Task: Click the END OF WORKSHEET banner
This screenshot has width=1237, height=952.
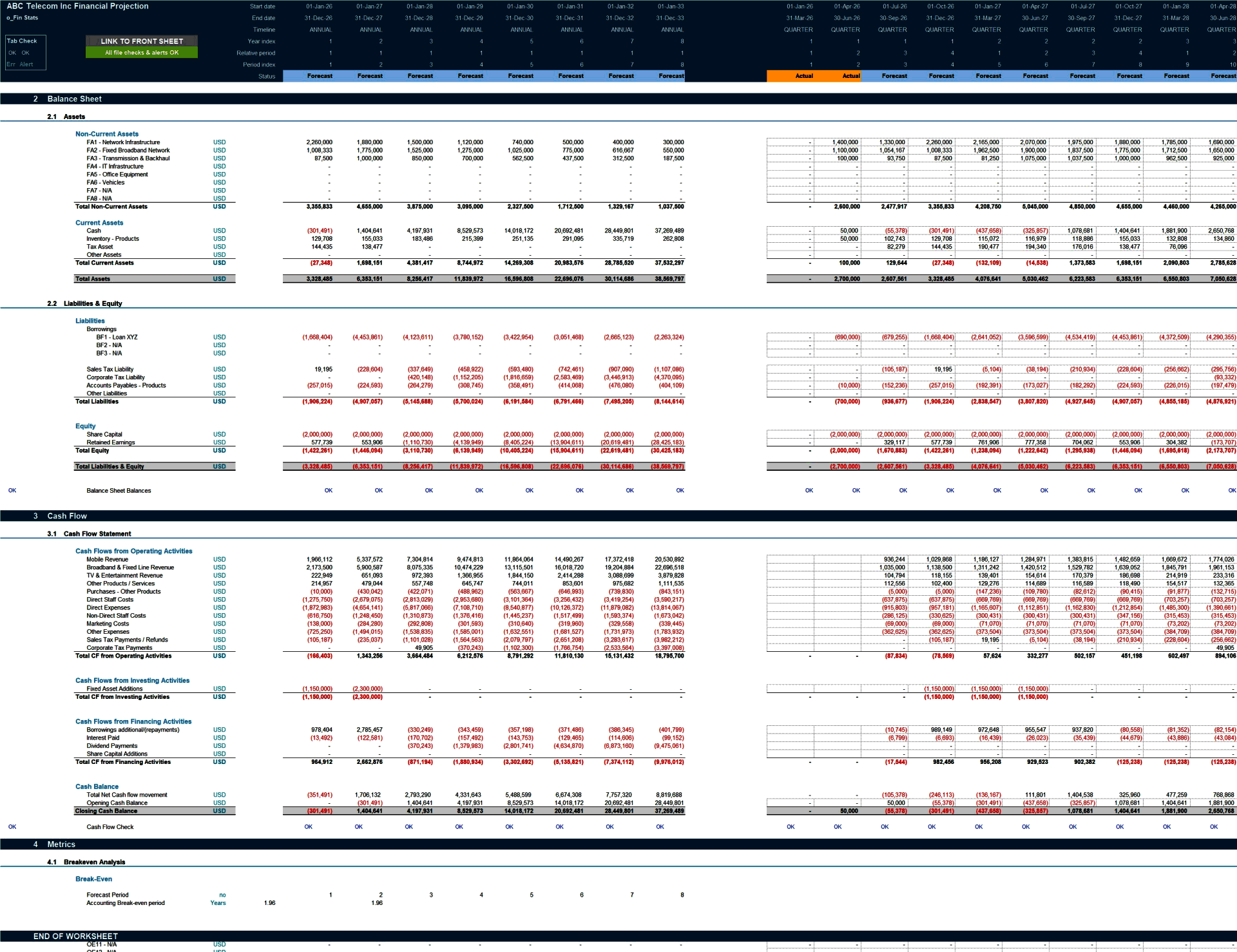Action: 75,936
